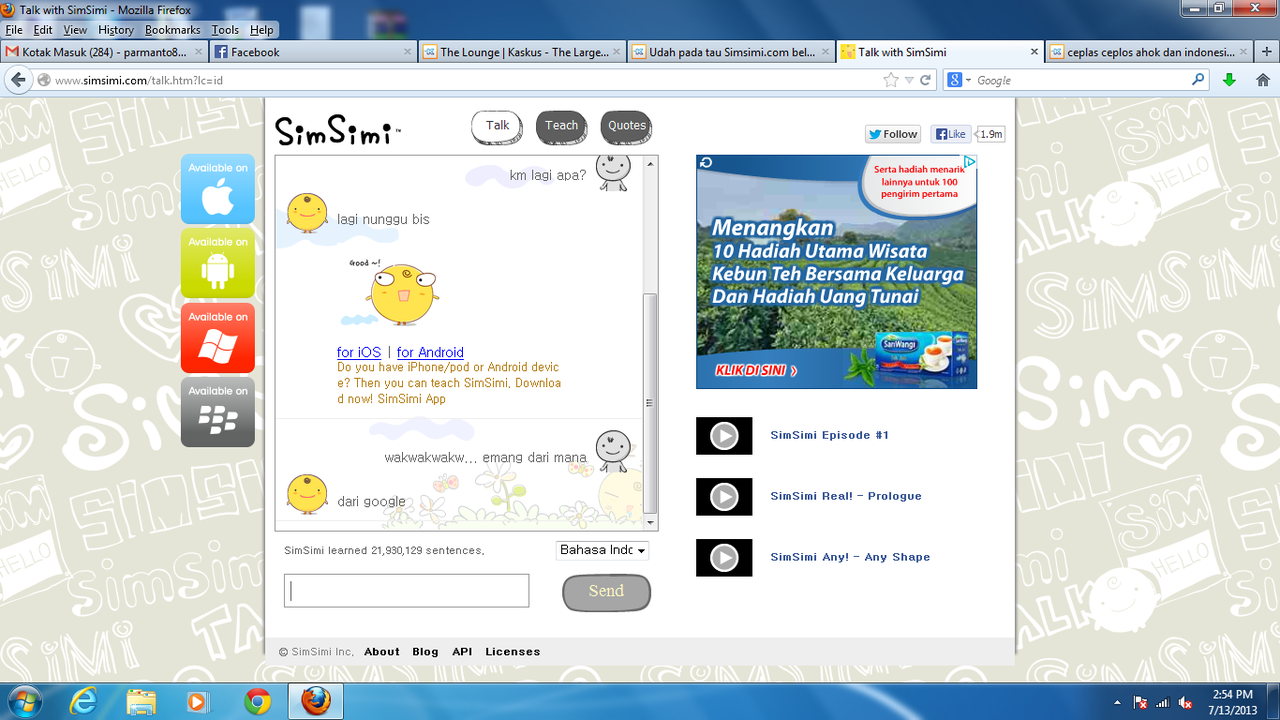Viewport: 1280px width, 720px height.
Task: Follow SimSimi on Twitter
Action: click(893, 134)
